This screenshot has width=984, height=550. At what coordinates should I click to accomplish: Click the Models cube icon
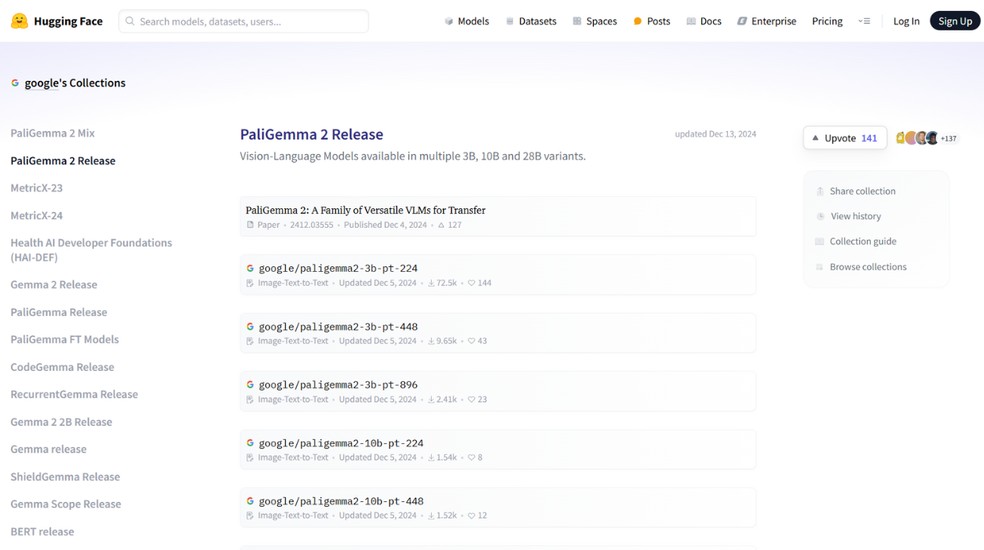point(449,21)
